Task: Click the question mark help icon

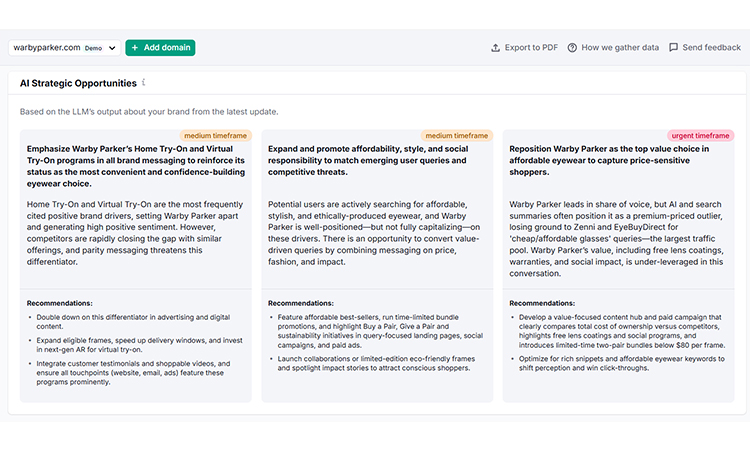Action: [572, 48]
